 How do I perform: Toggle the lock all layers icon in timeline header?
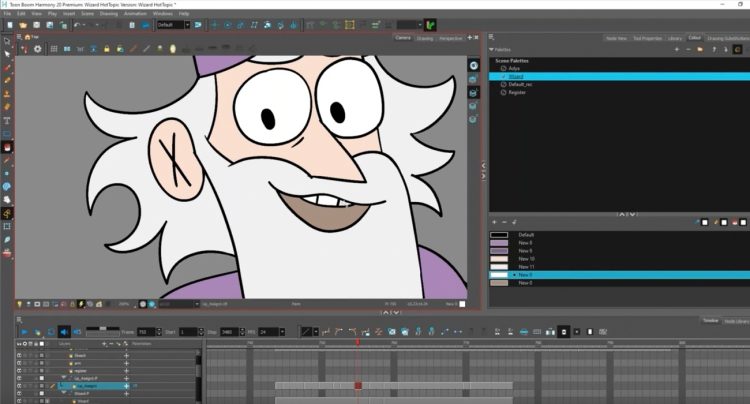tap(36, 344)
